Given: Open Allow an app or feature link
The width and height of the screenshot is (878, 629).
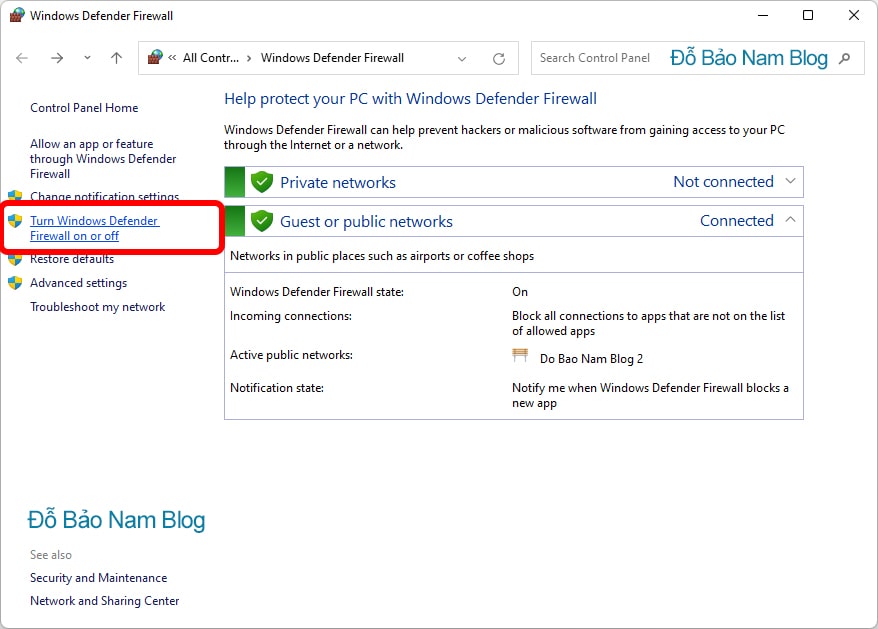Looking at the screenshot, I should click(103, 159).
